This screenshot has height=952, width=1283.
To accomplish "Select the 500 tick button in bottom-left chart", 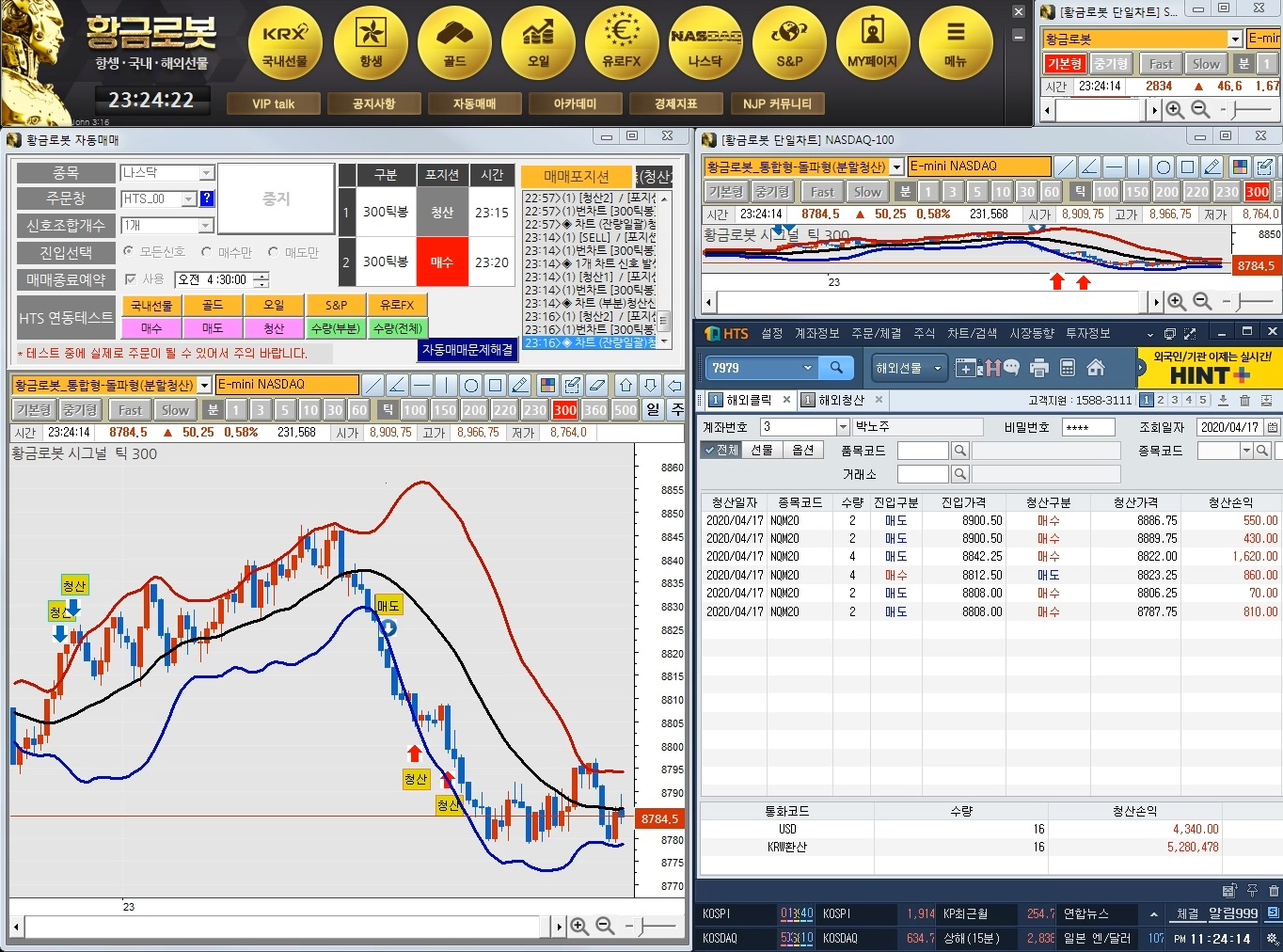I will tap(625, 410).
